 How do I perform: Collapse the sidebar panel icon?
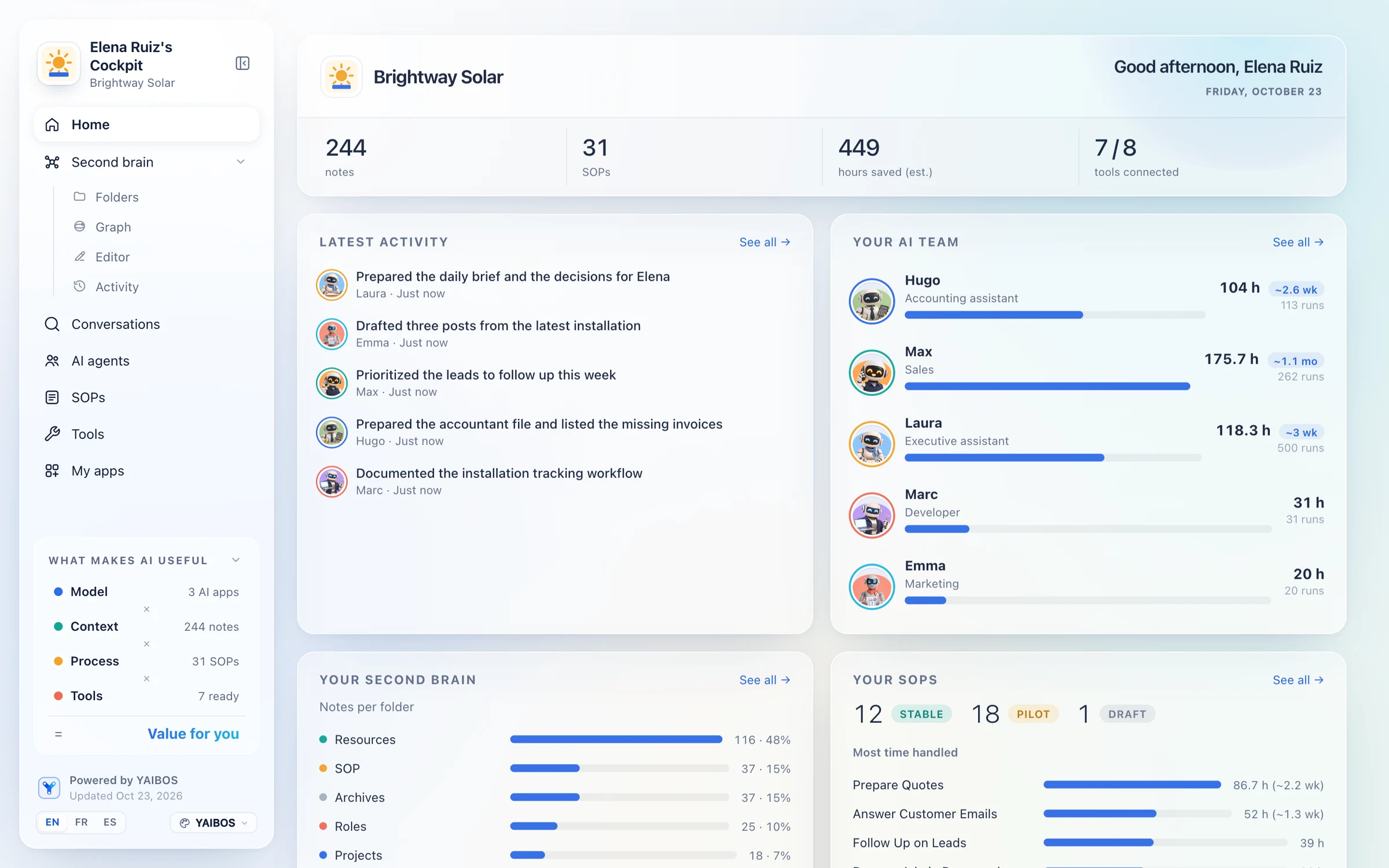pos(242,63)
